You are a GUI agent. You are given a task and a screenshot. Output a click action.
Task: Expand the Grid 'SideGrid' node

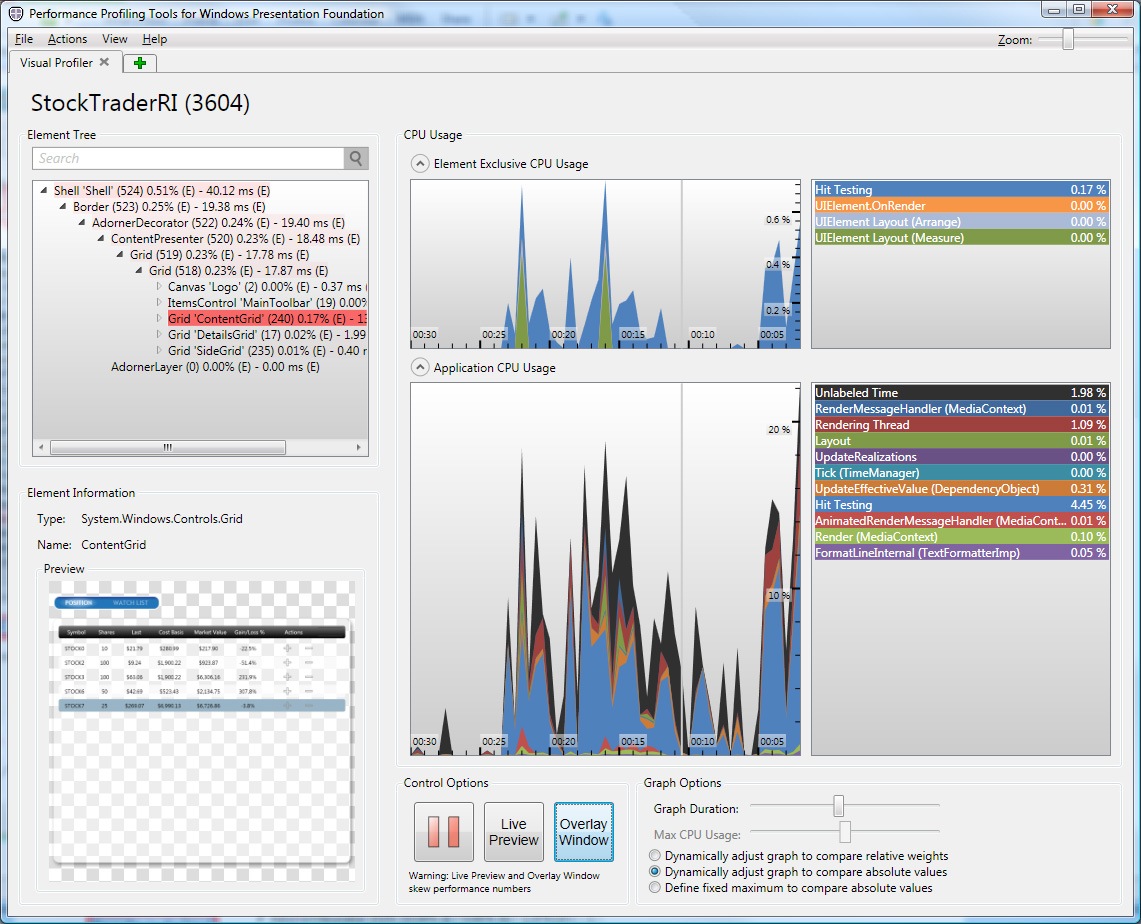click(159, 351)
